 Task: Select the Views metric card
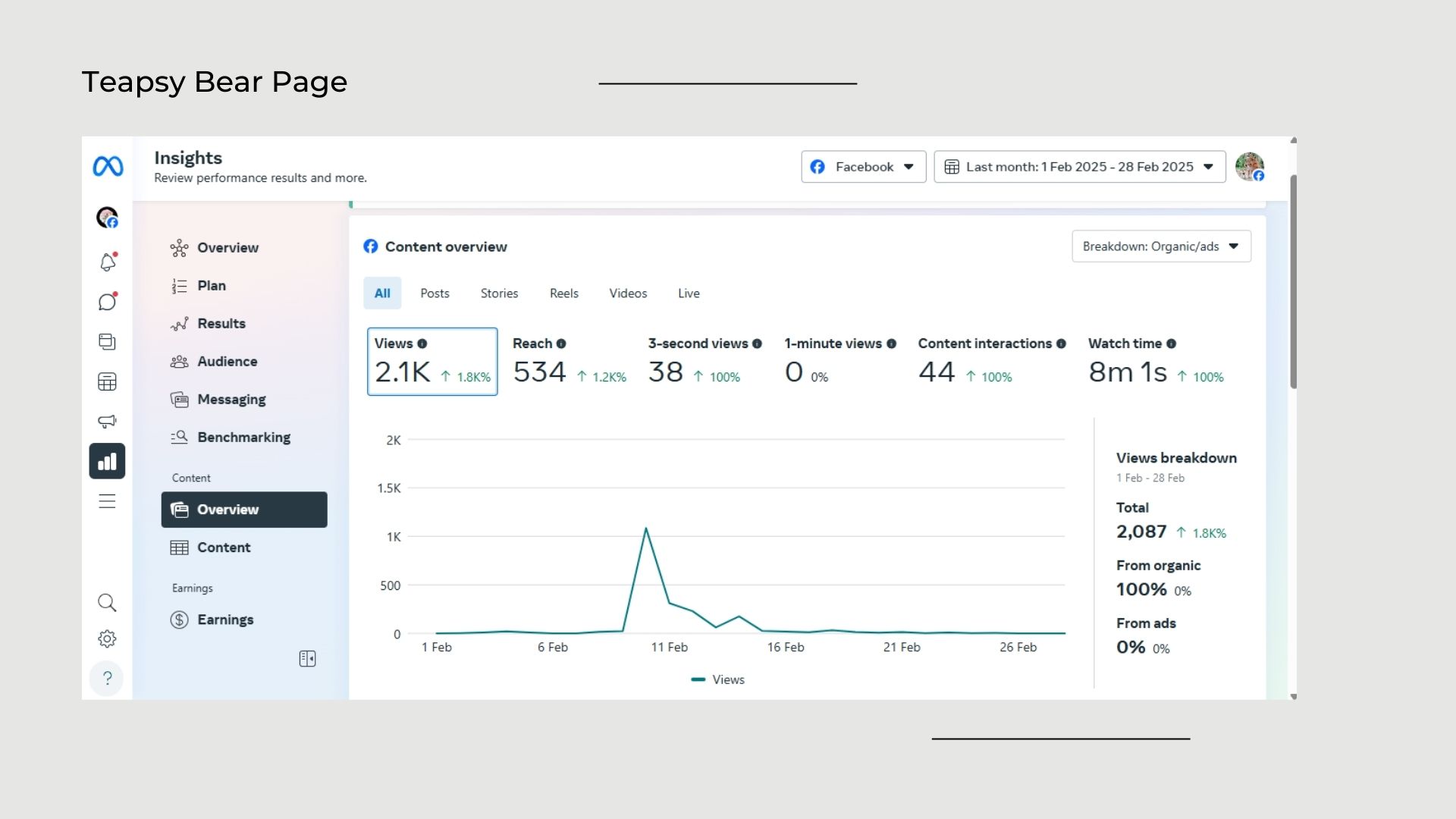[432, 362]
